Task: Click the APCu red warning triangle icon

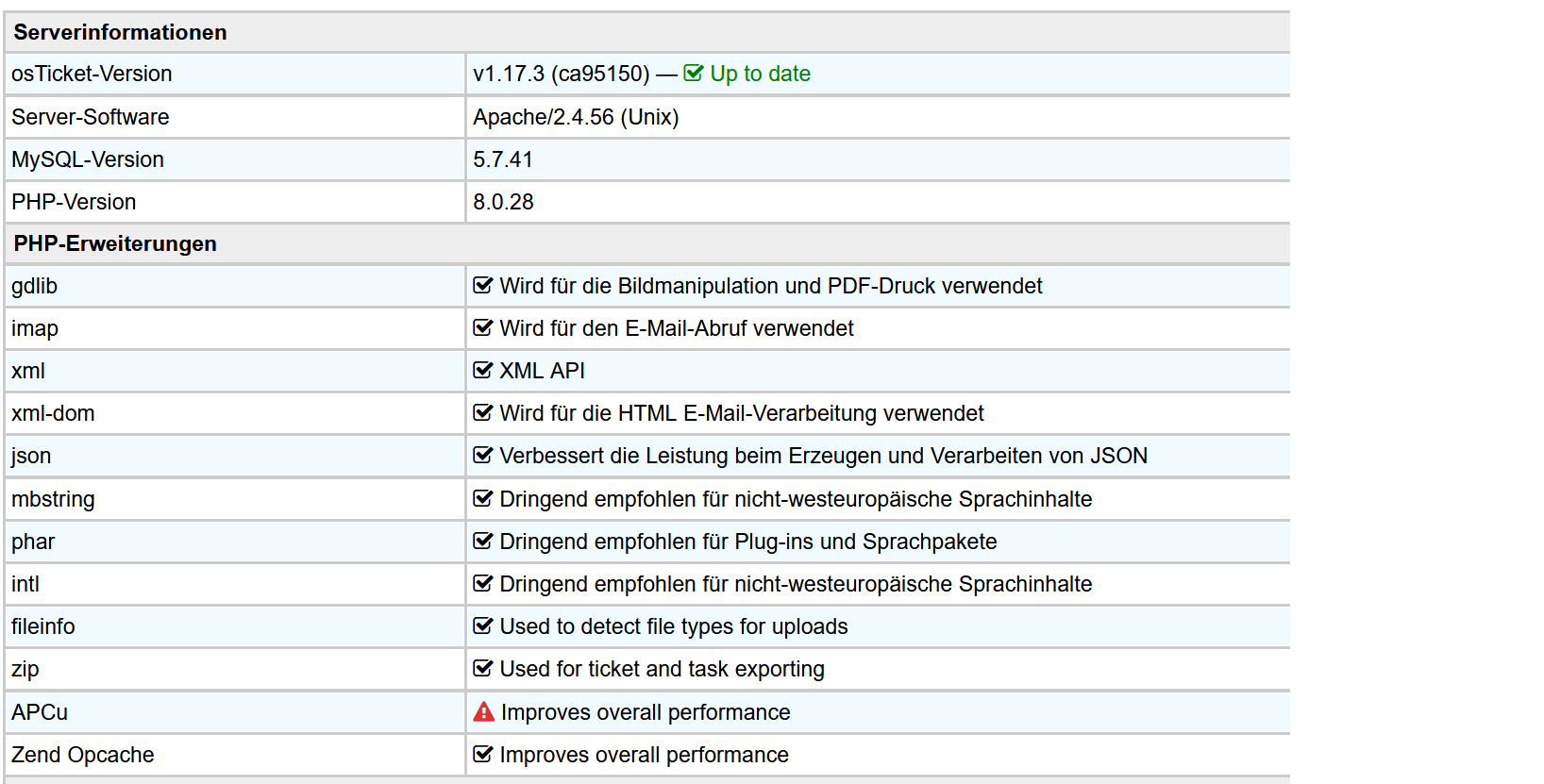Action: [x=483, y=712]
